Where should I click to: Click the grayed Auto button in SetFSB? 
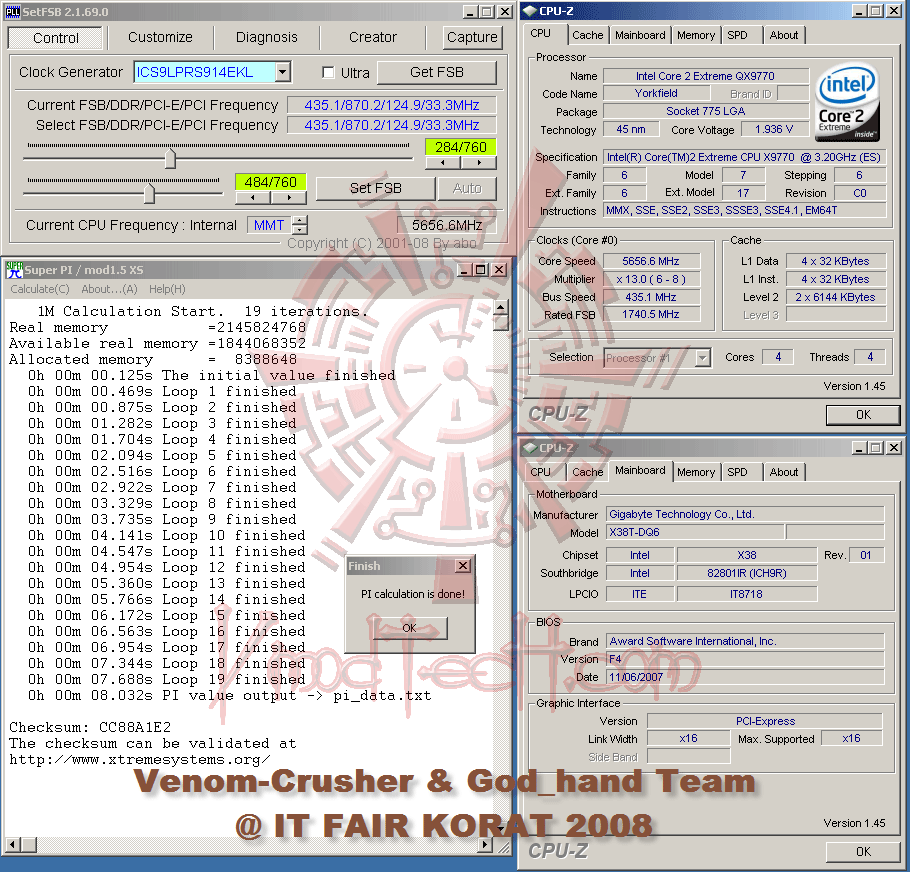467,189
